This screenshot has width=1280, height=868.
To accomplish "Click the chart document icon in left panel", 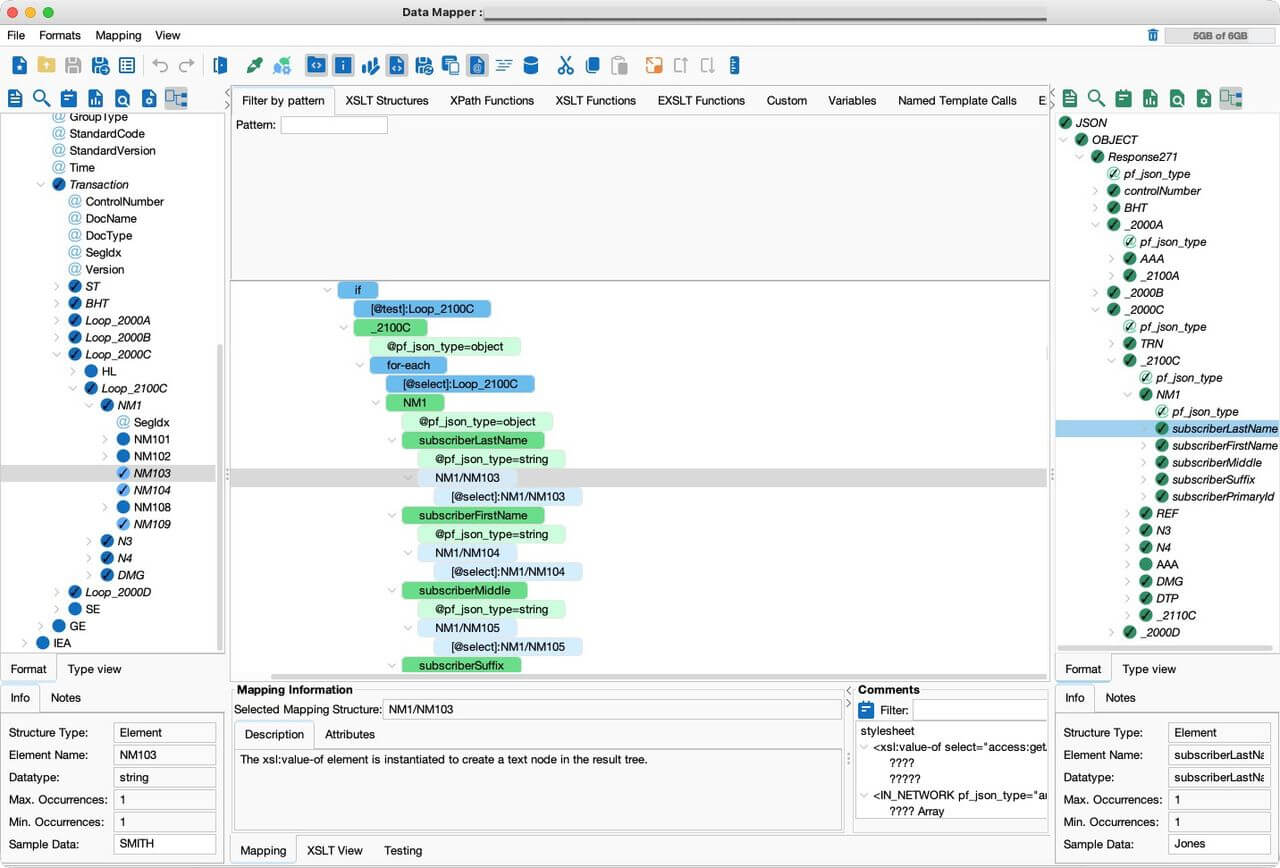I will (x=95, y=98).
